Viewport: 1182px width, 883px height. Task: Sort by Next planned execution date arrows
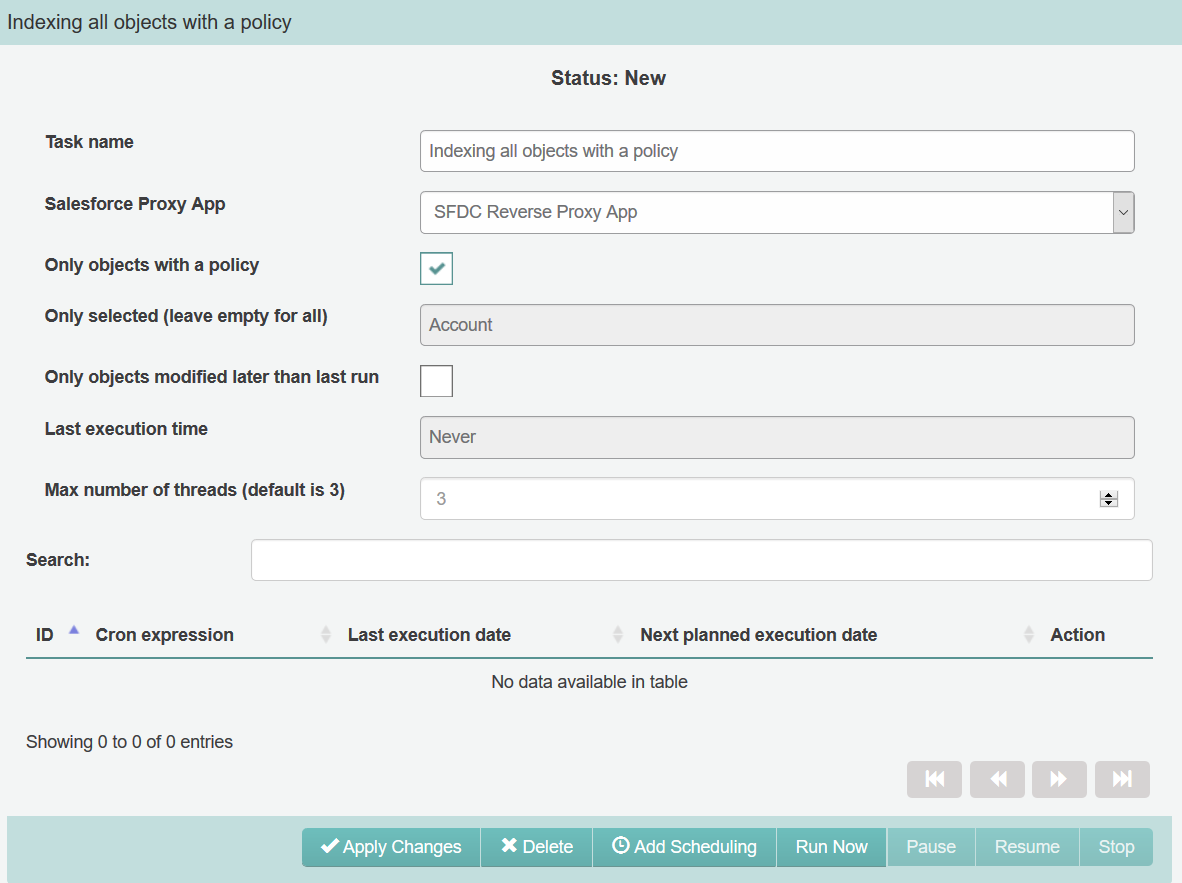pos(1029,634)
